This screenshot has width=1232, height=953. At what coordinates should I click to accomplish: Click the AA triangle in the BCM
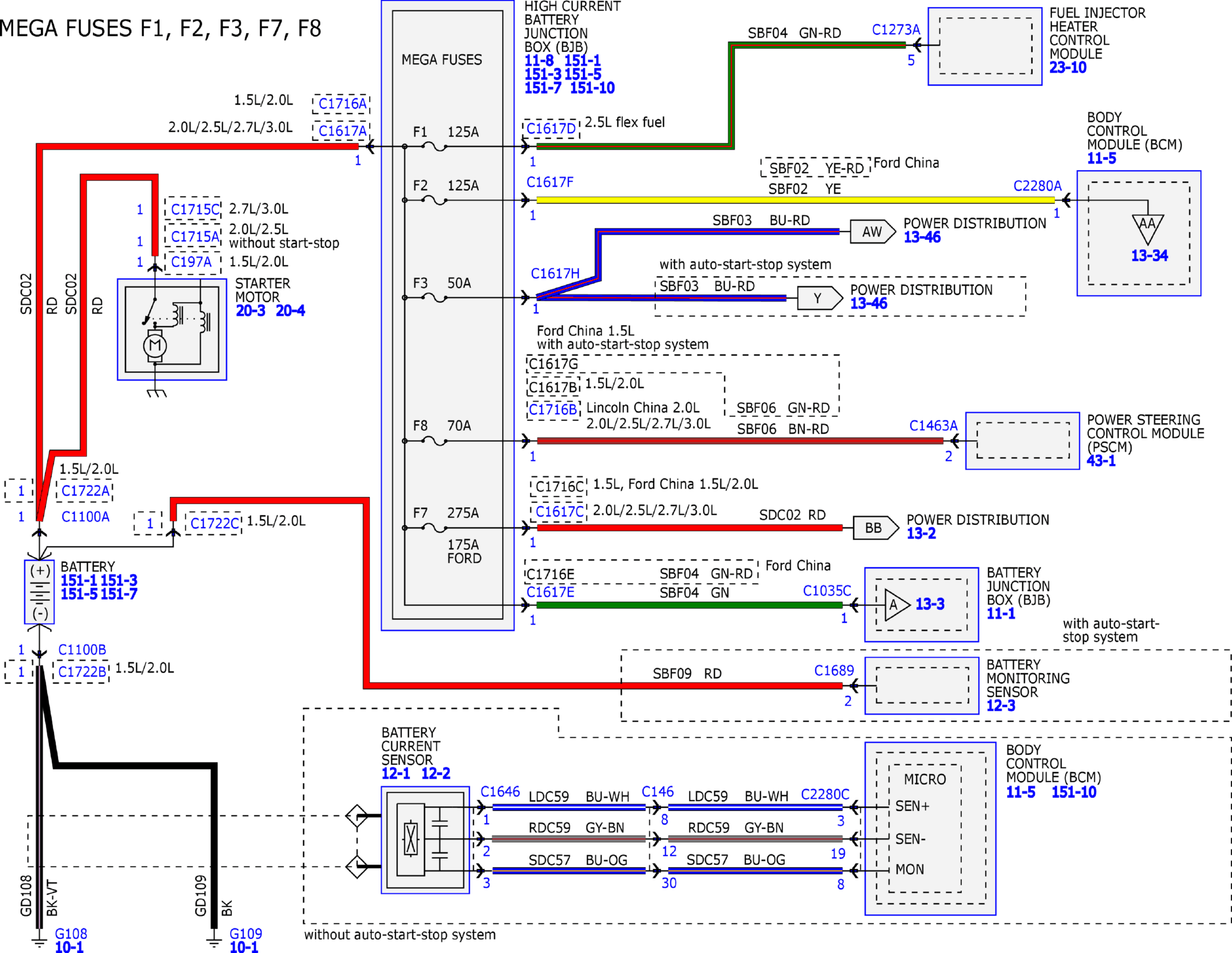(x=1148, y=228)
